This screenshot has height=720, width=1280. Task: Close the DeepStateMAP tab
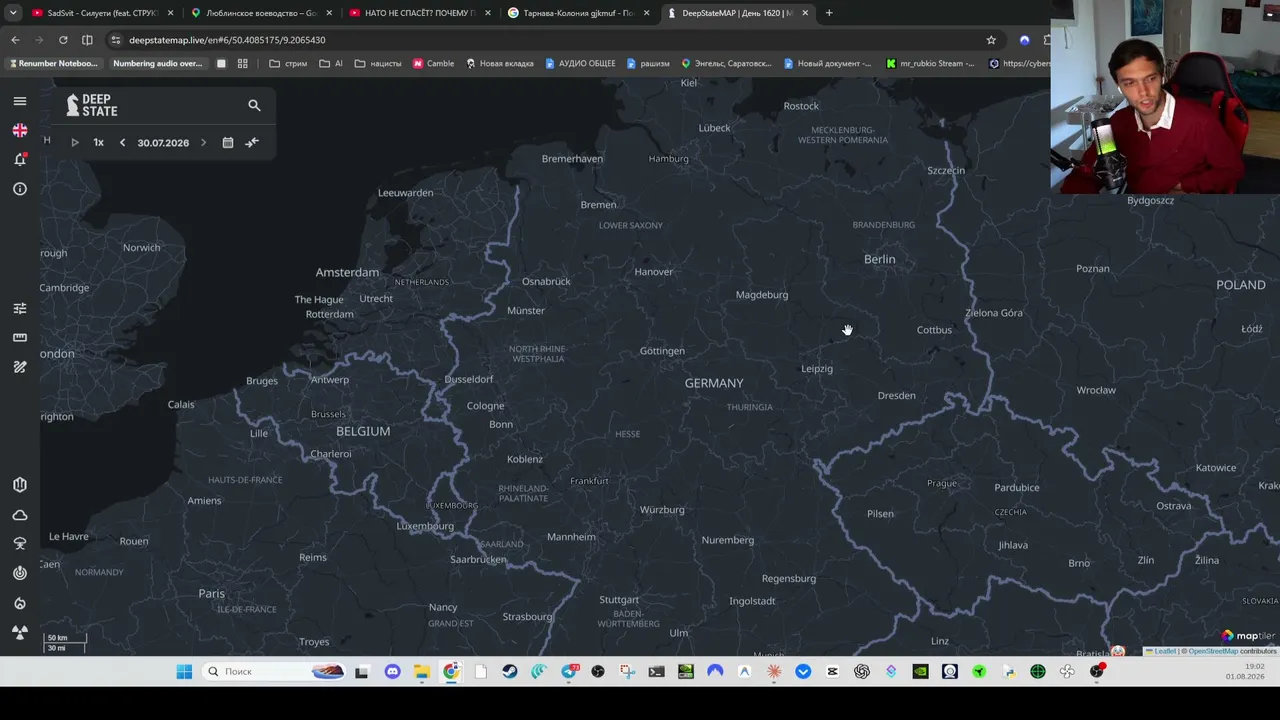click(805, 13)
